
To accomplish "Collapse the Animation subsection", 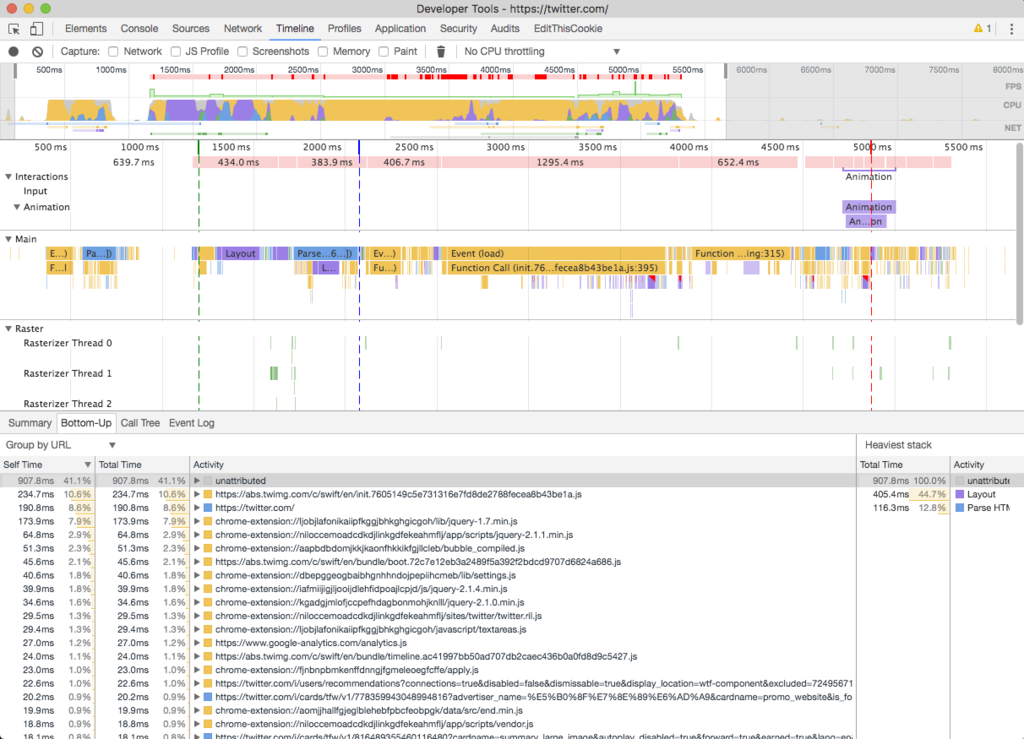I will tap(17, 207).
